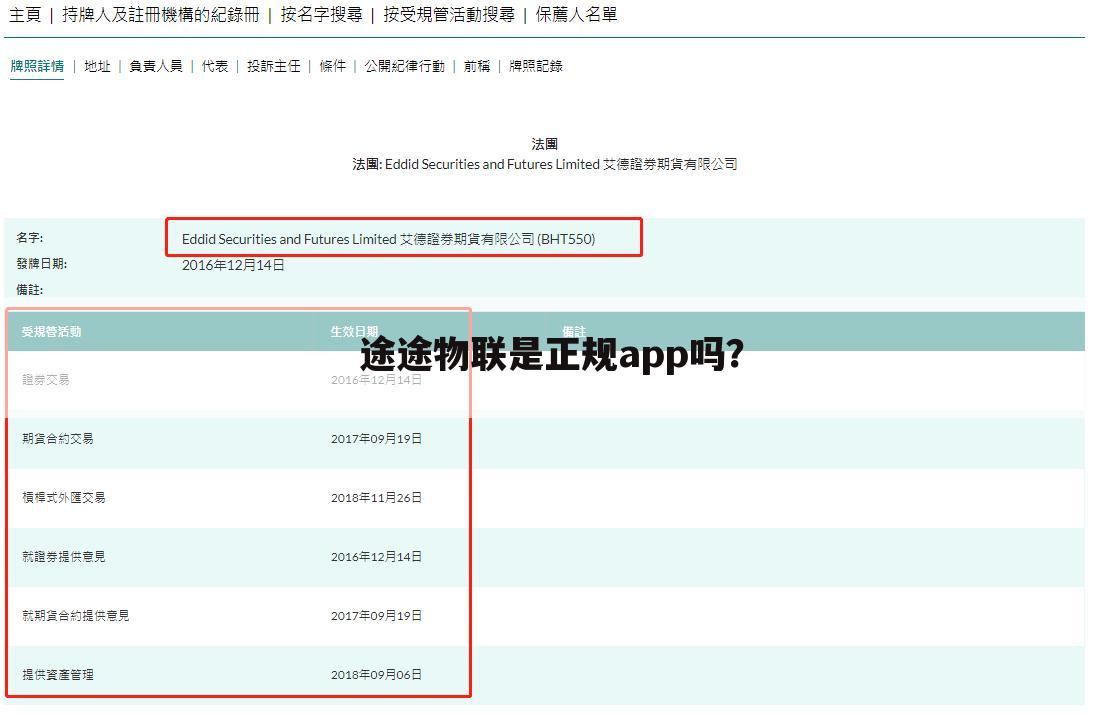Click the date in 證券交易 row
The image size is (1102, 715).
(x=377, y=380)
